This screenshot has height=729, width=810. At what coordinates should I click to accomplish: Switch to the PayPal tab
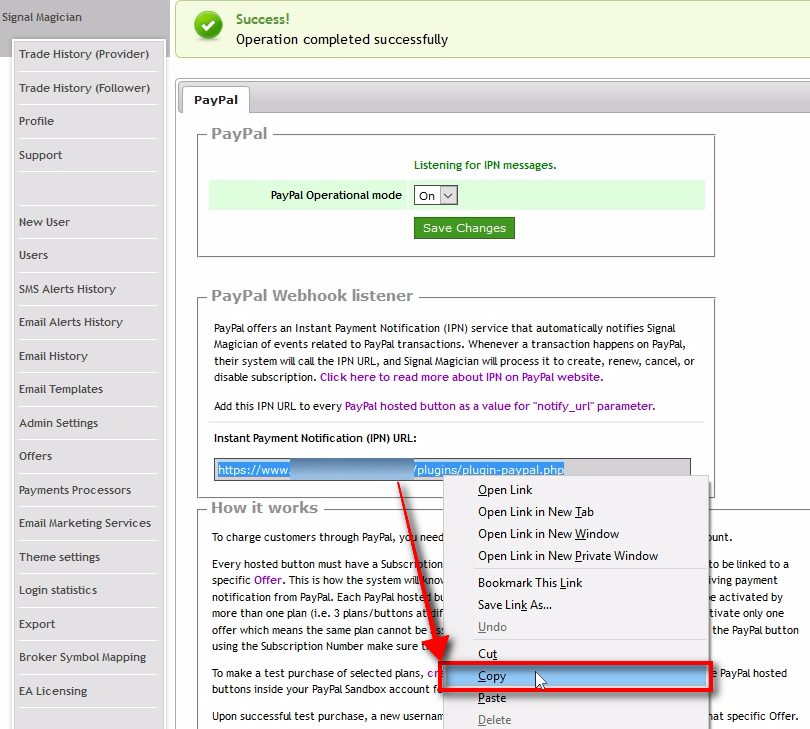point(215,100)
